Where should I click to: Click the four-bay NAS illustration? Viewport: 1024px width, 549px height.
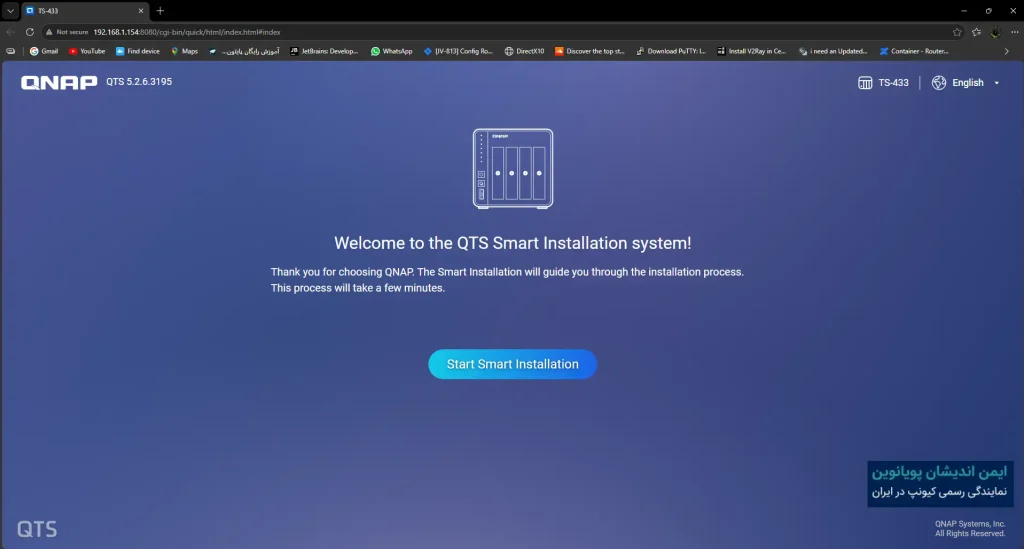[x=513, y=168]
